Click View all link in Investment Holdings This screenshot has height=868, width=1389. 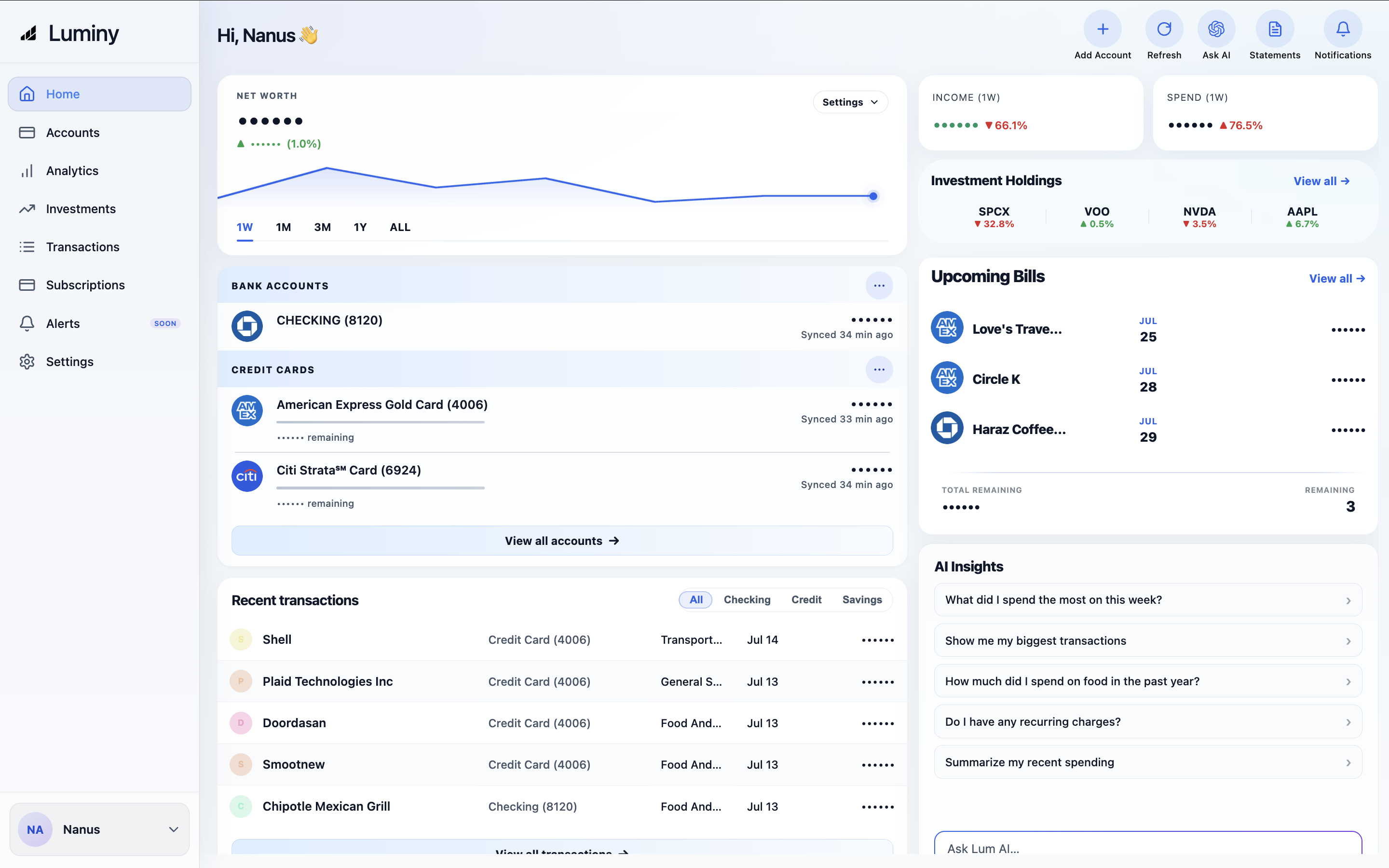pos(1322,181)
